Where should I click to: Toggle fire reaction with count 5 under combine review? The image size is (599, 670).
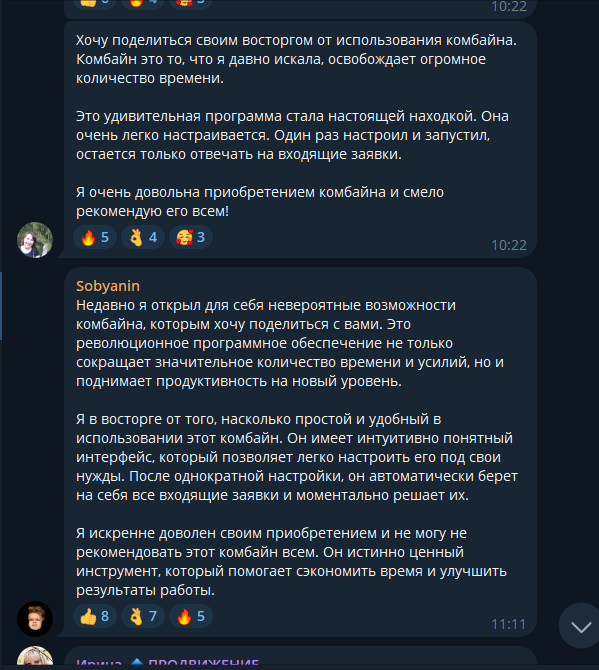pyautogui.click(x=95, y=237)
